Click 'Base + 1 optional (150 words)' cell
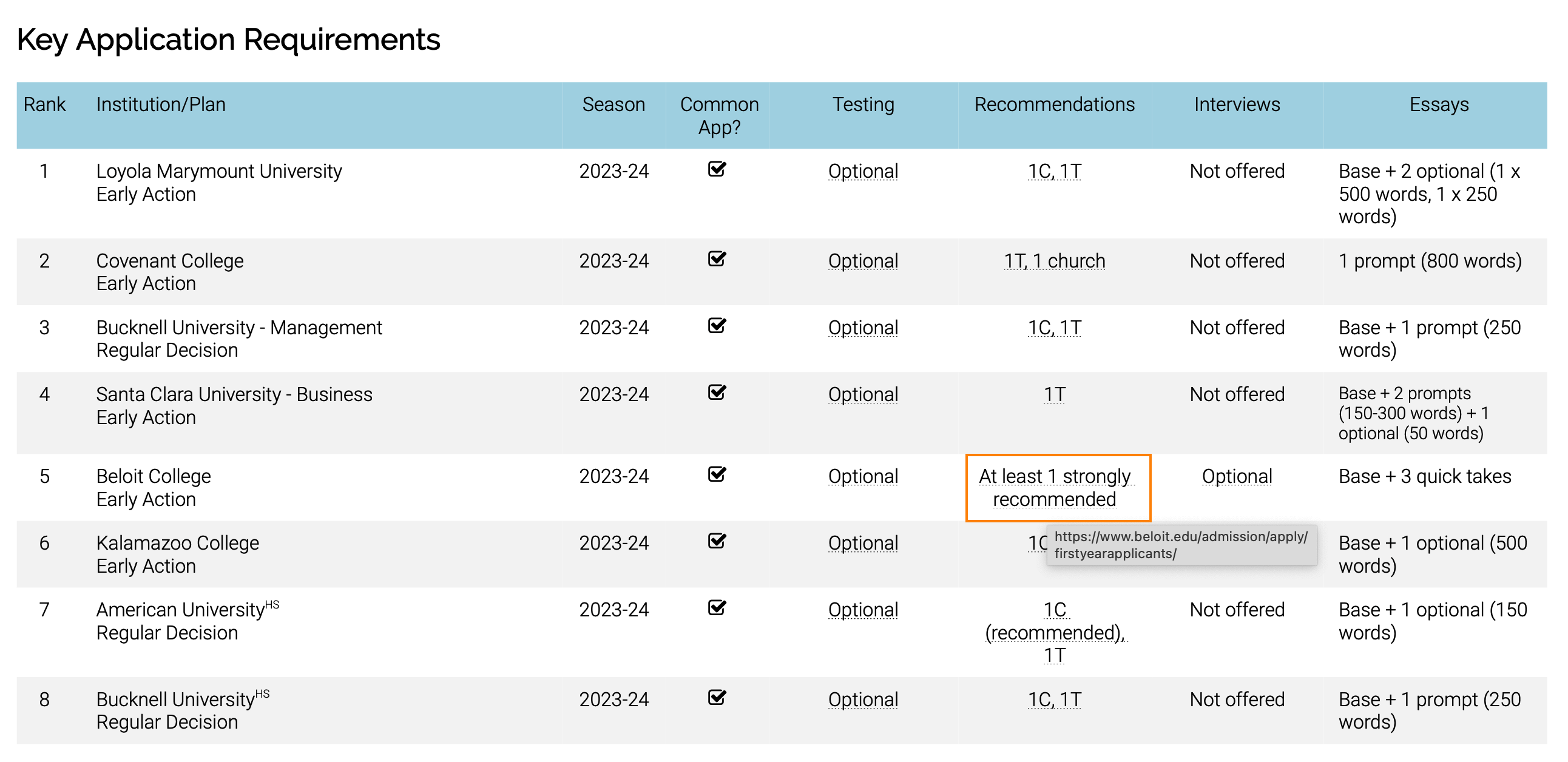 point(1433,621)
